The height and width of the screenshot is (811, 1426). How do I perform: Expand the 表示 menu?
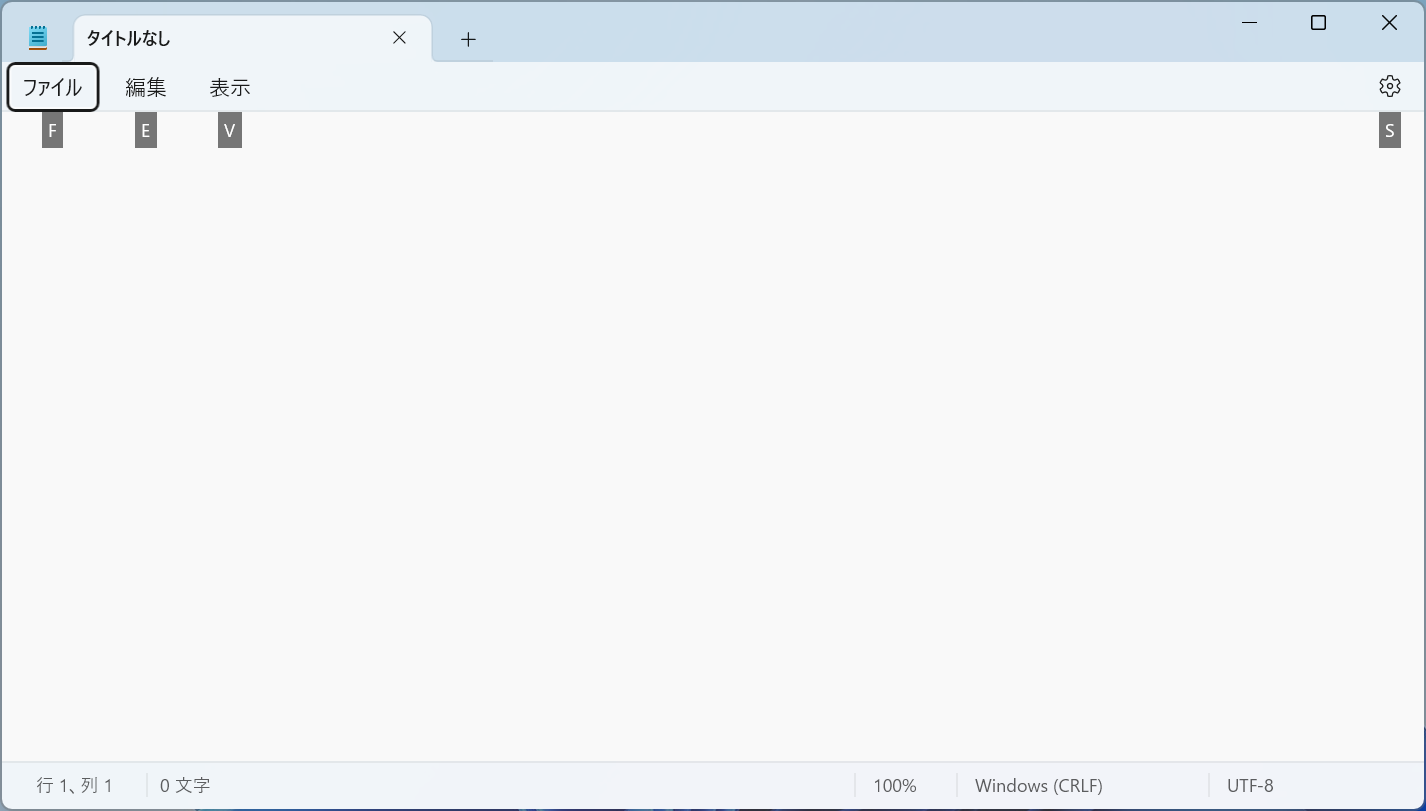click(x=230, y=88)
